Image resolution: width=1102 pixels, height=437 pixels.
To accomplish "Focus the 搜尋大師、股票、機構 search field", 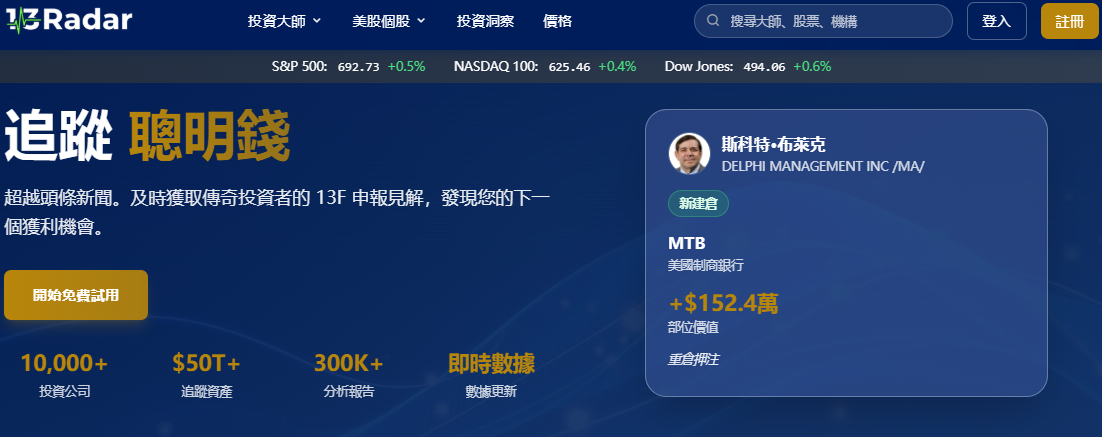I will coord(823,21).
